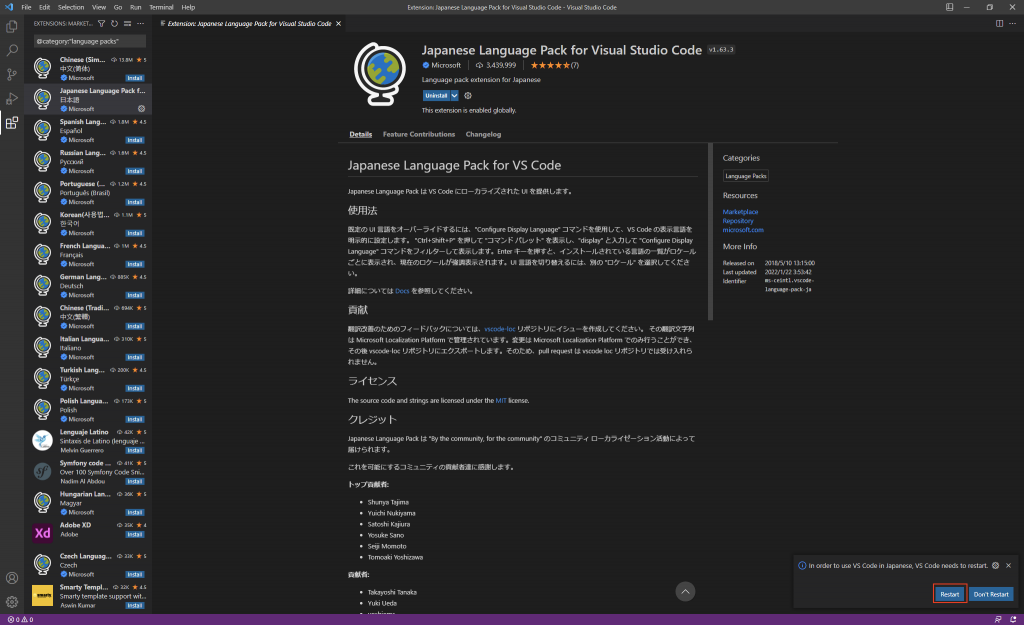The width and height of the screenshot is (1024, 625).
Task: Switch to the Feature Contributions tab
Action: (419, 134)
